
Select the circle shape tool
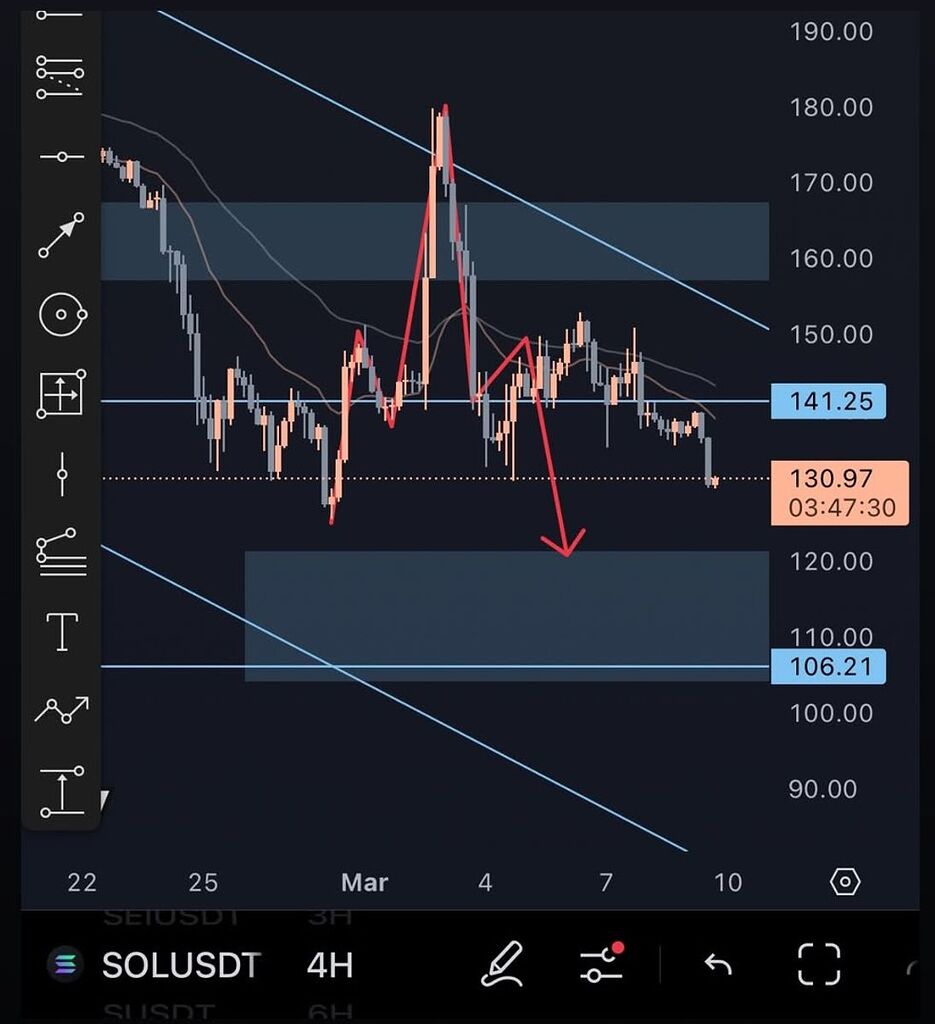[61, 315]
